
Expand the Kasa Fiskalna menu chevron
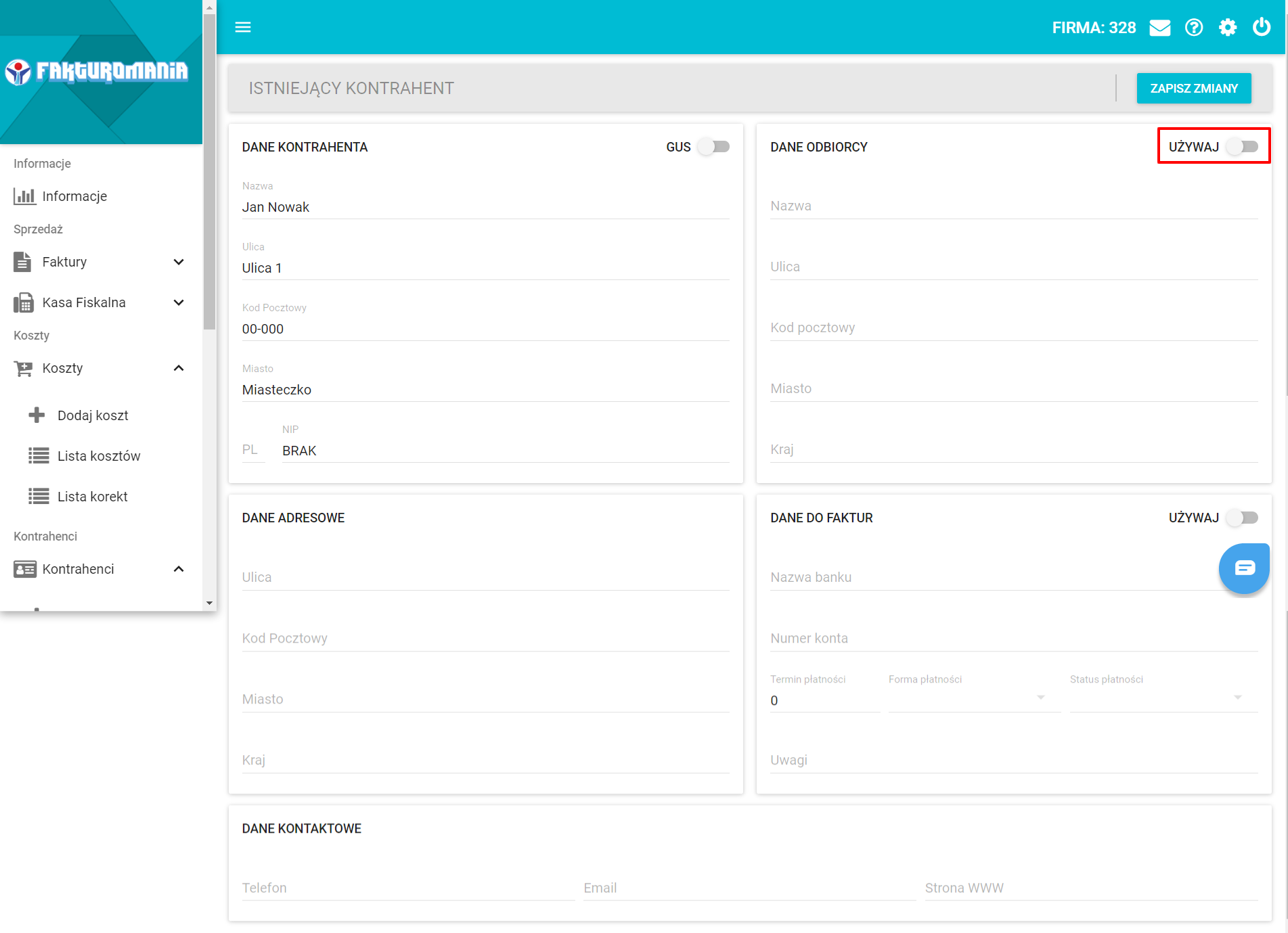[179, 302]
